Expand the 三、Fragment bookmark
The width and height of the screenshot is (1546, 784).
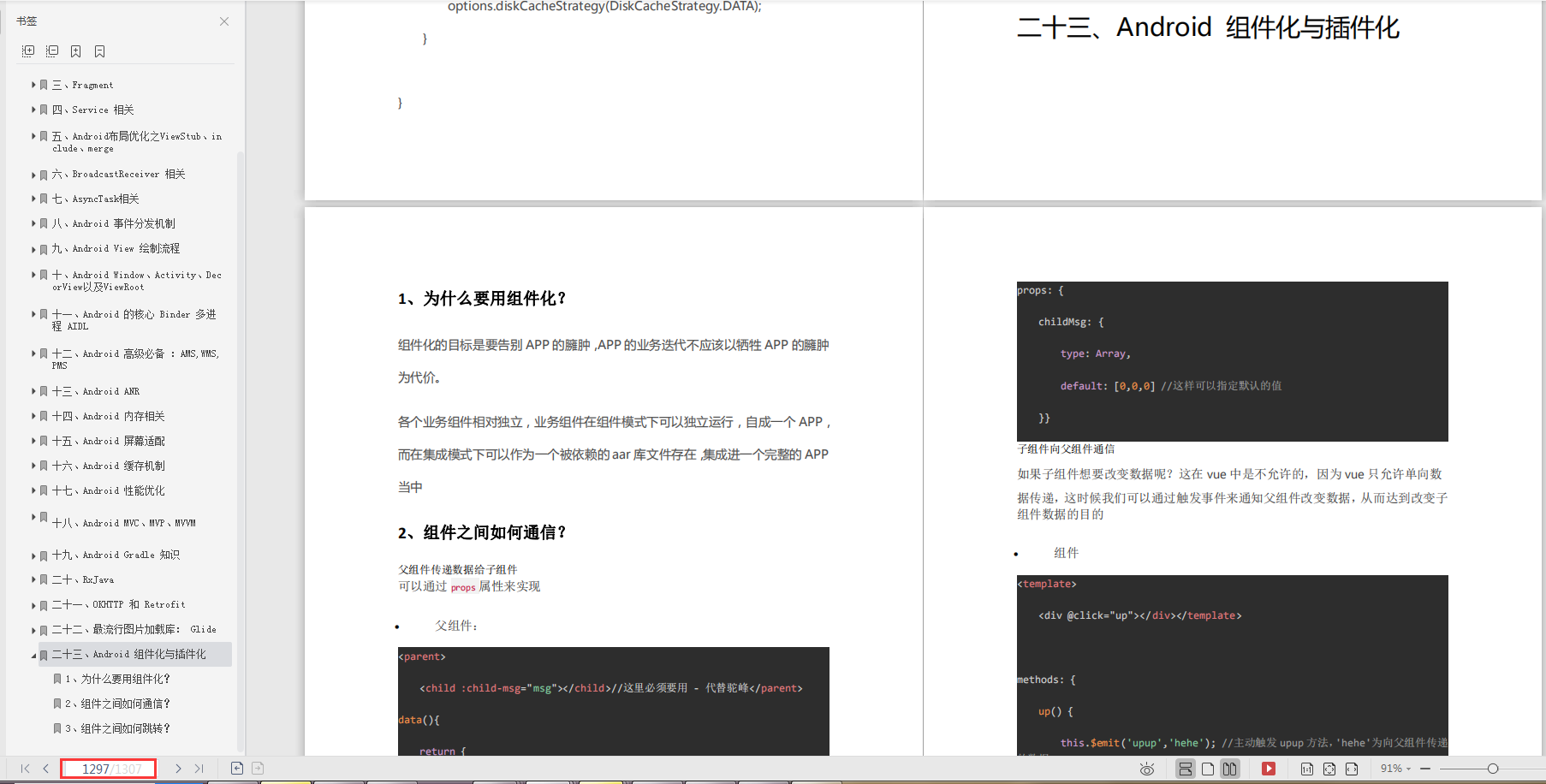point(33,85)
